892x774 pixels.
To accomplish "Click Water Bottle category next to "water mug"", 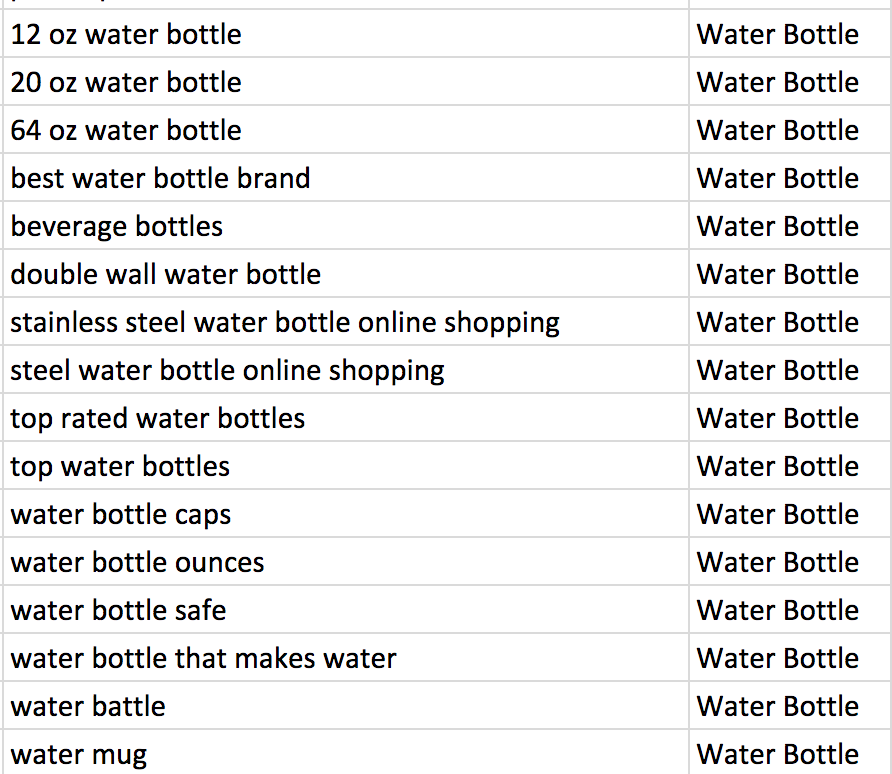I will [777, 755].
